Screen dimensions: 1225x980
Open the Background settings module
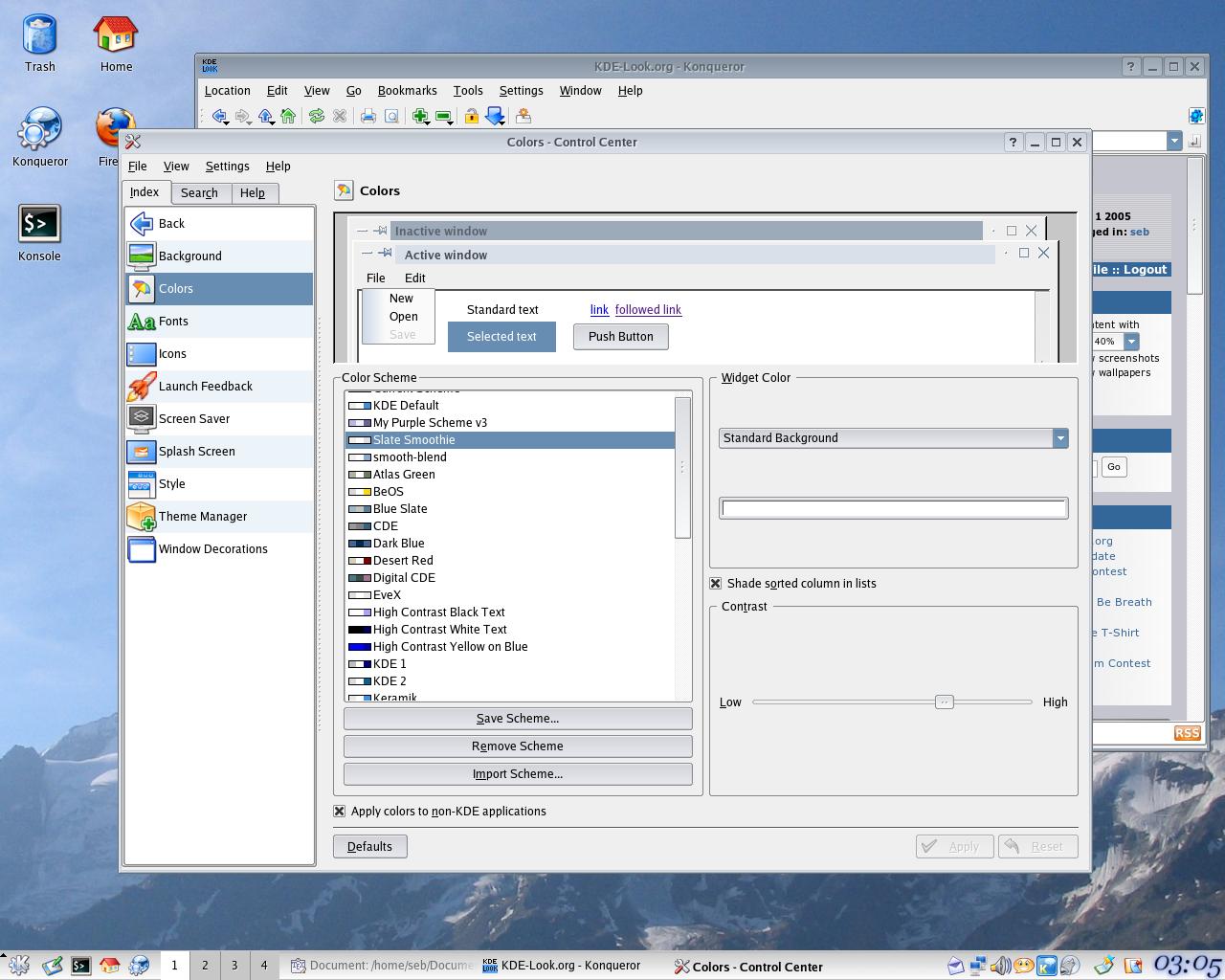(x=220, y=256)
